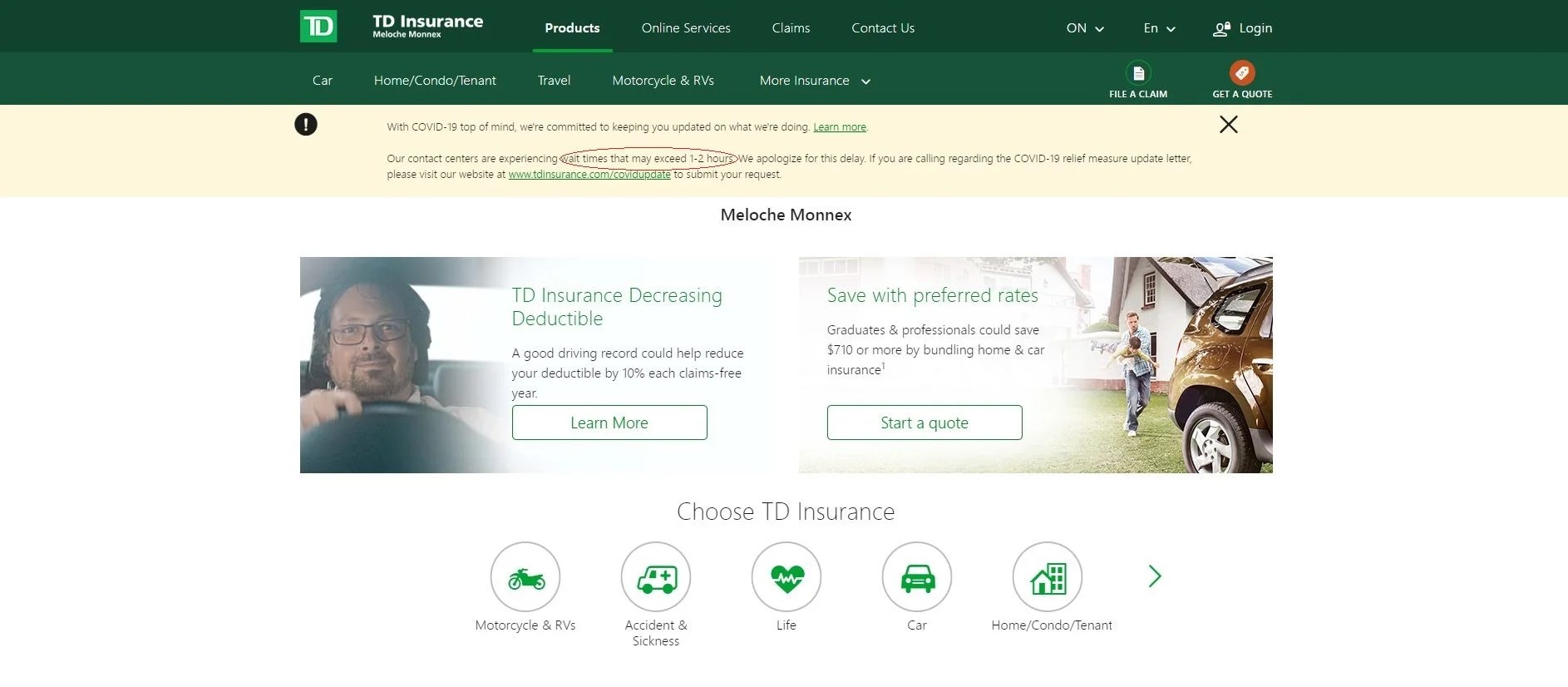The width and height of the screenshot is (1568, 687).
Task: Go to Home/Condo/Tenant in the subnavigation
Action: pos(435,81)
